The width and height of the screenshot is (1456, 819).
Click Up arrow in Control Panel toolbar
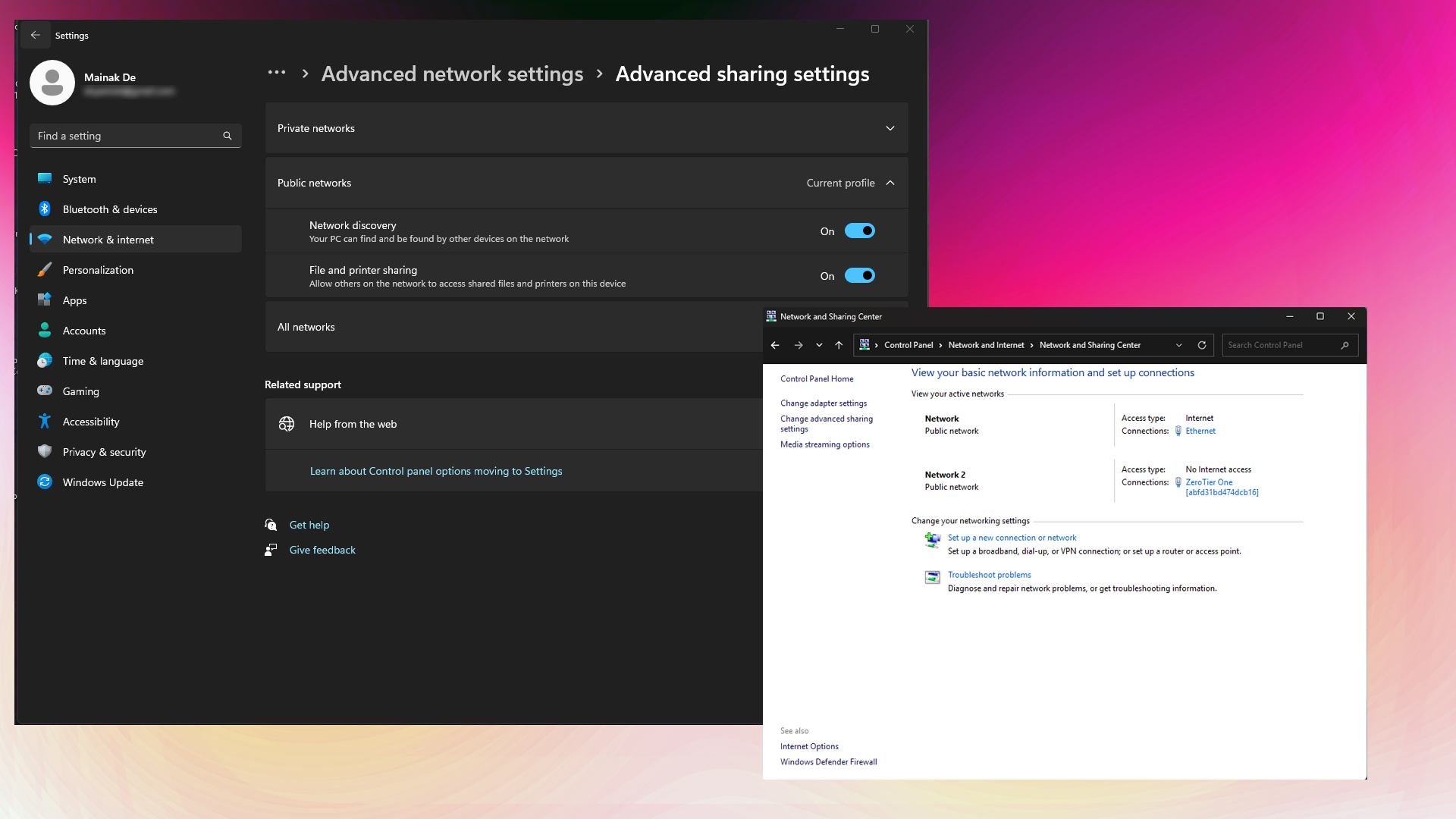pyautogui.click(x=839, y=345)
